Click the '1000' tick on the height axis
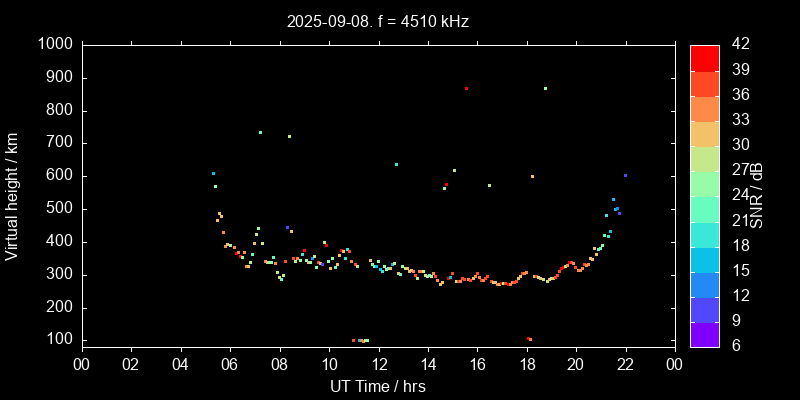This screenshot has width=800, height=400. 53,44
